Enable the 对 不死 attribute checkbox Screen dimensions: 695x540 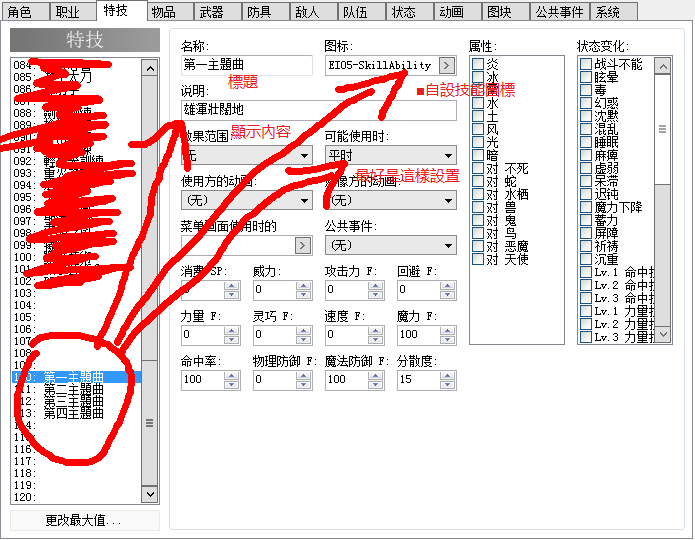478,168
